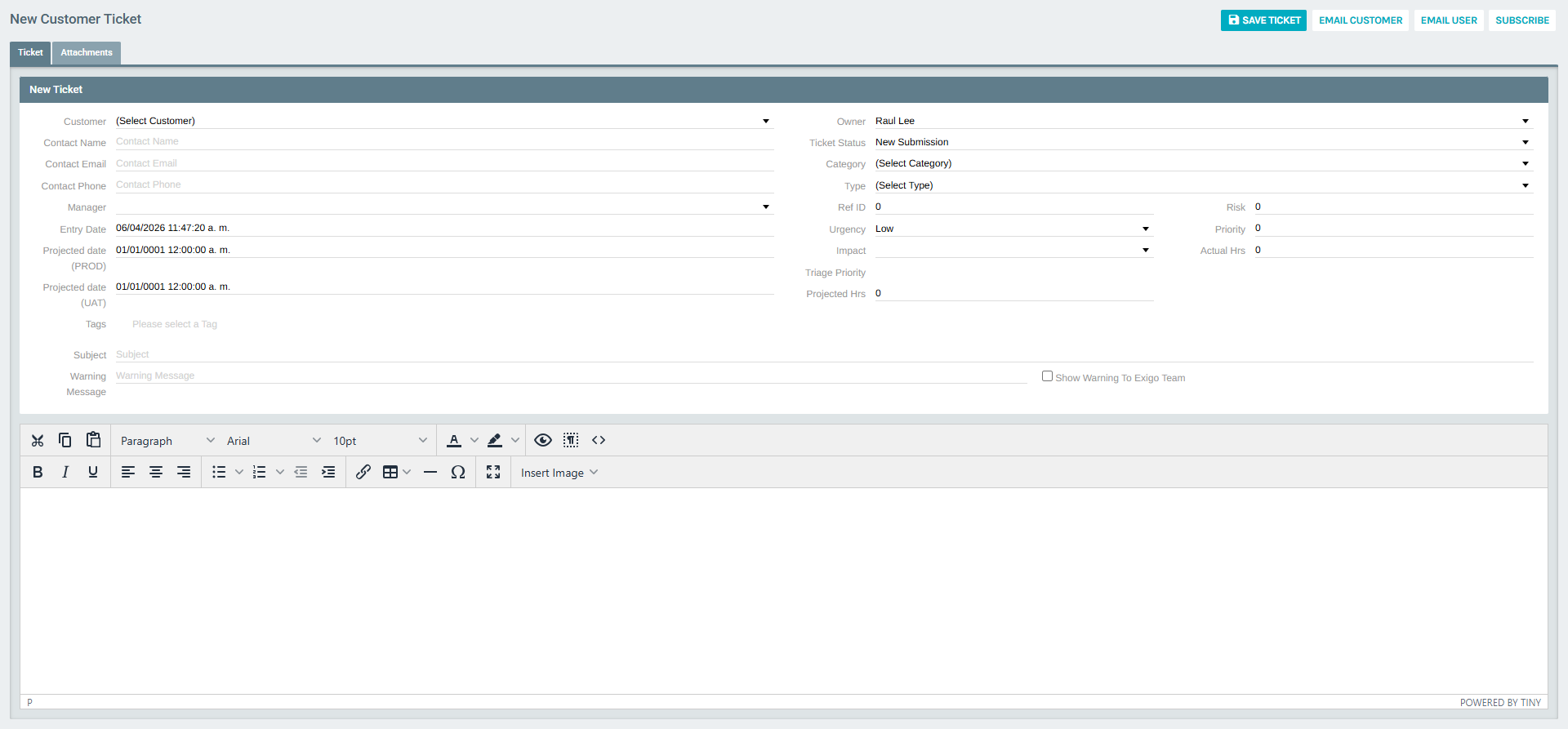Center align text in the editor
Screen dimensions: 1568x729
click(x=156, y=473)
